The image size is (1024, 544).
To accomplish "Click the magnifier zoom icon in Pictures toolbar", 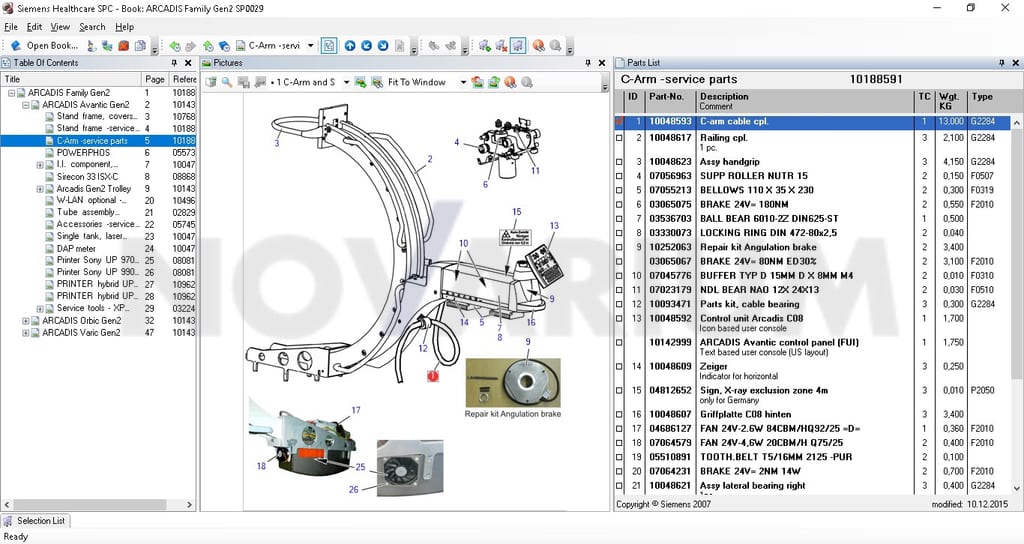I will point(227,82).
